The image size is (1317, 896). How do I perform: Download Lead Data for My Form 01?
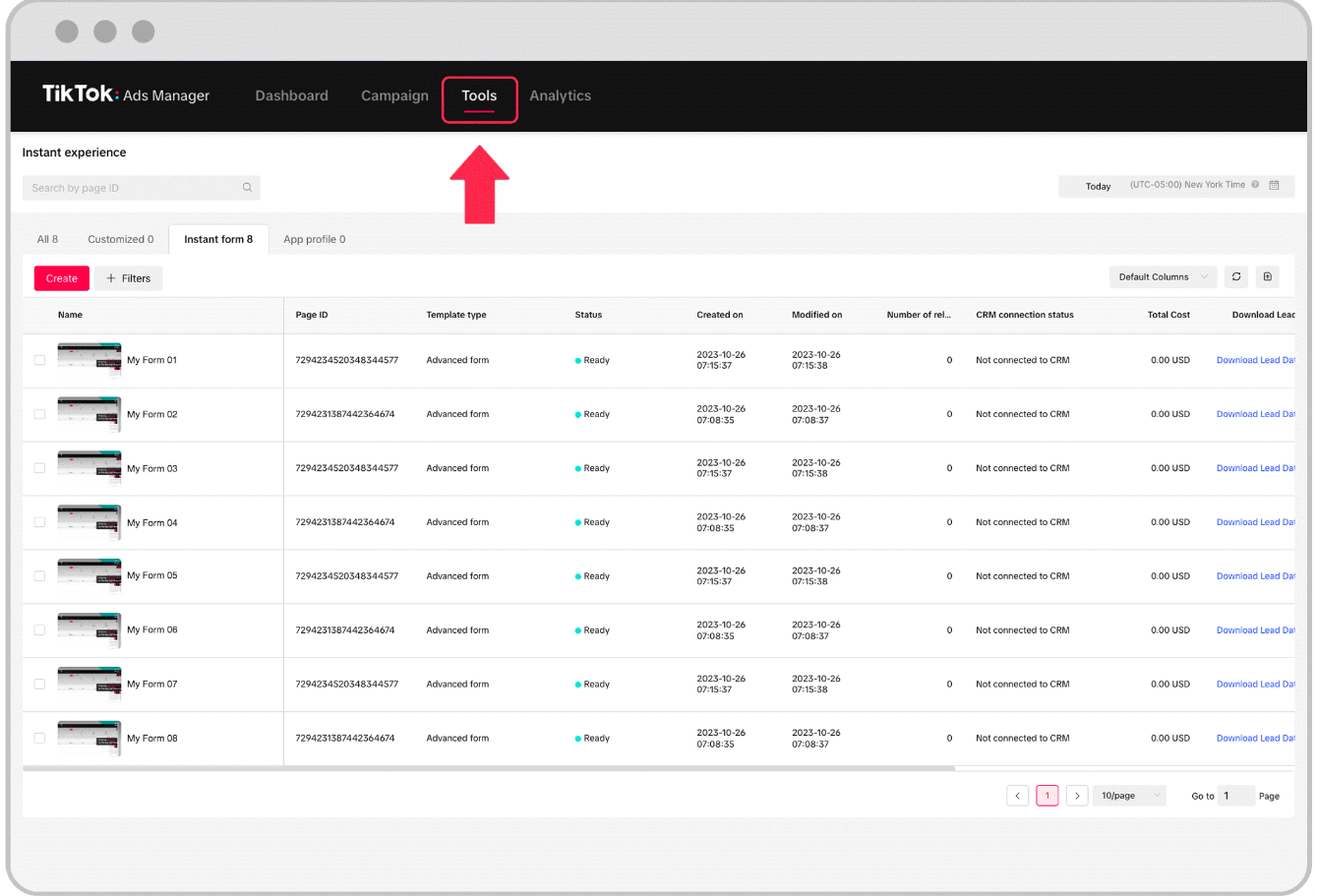1255,360
